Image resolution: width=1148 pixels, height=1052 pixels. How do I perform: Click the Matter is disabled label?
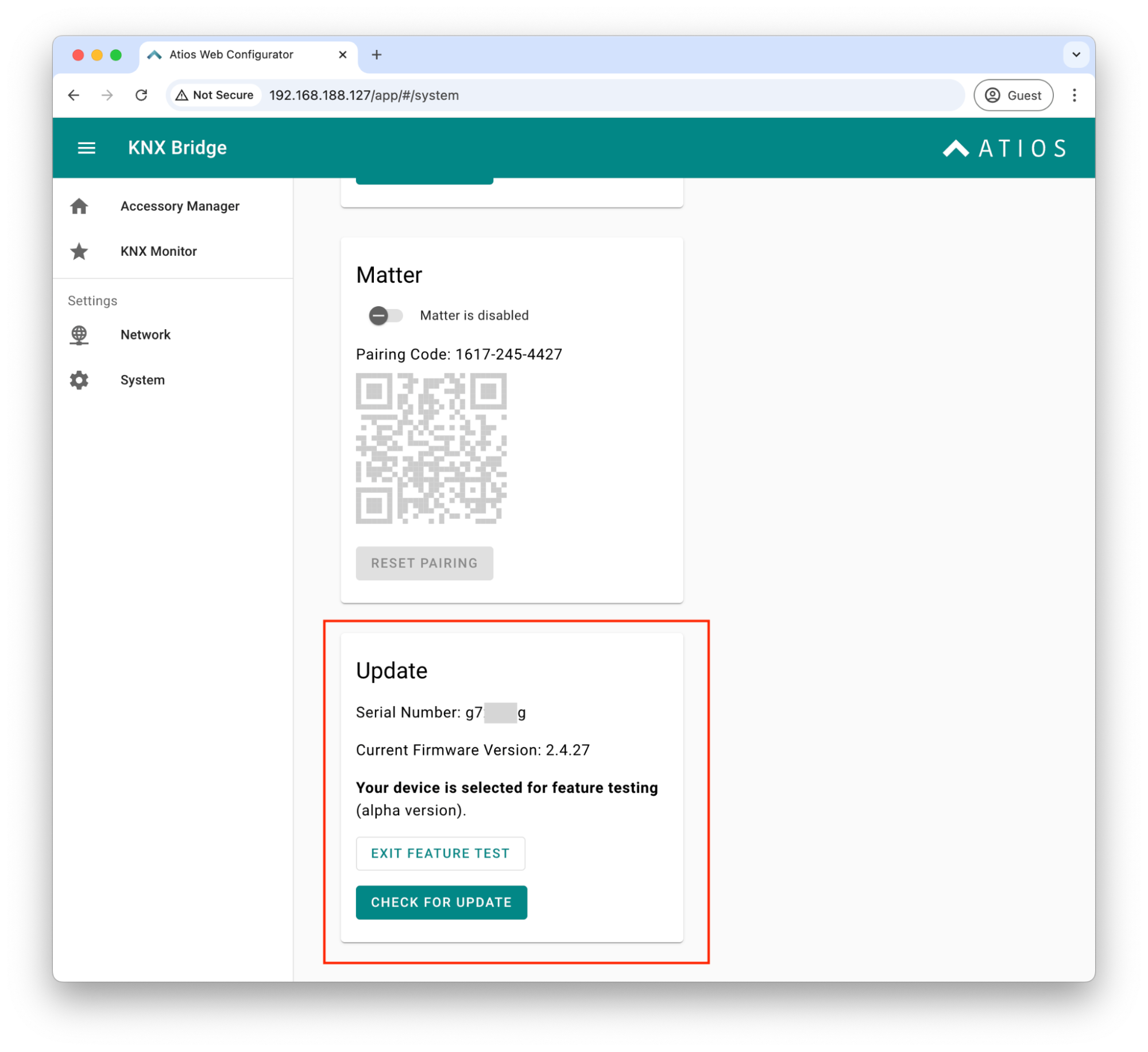474,315
